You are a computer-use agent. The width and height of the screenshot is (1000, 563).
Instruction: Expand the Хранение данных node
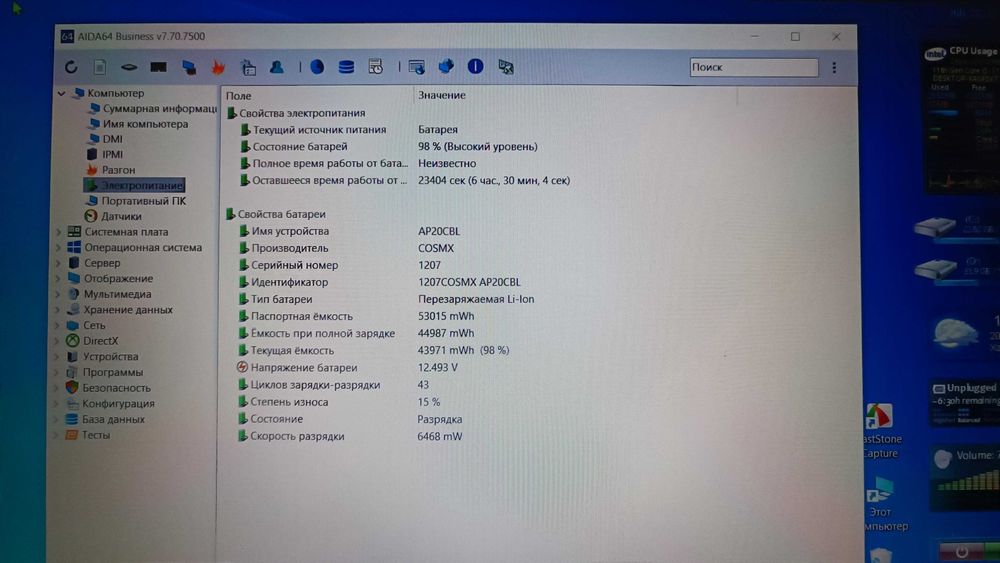click(x=57, y=310)
